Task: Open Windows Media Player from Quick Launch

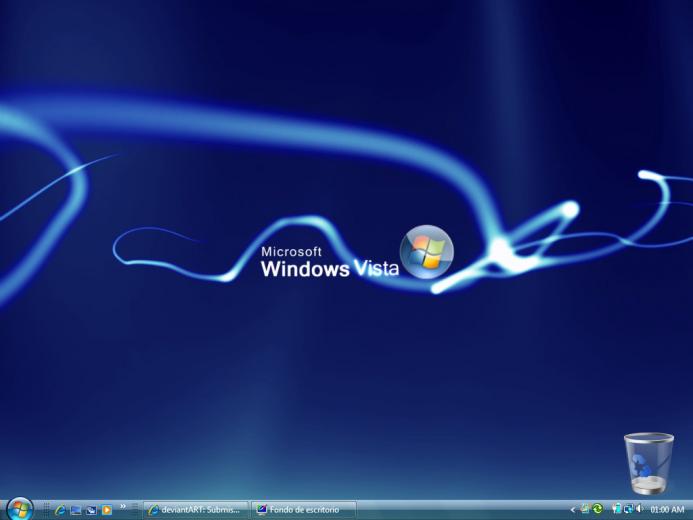Action: pos(107,510)
